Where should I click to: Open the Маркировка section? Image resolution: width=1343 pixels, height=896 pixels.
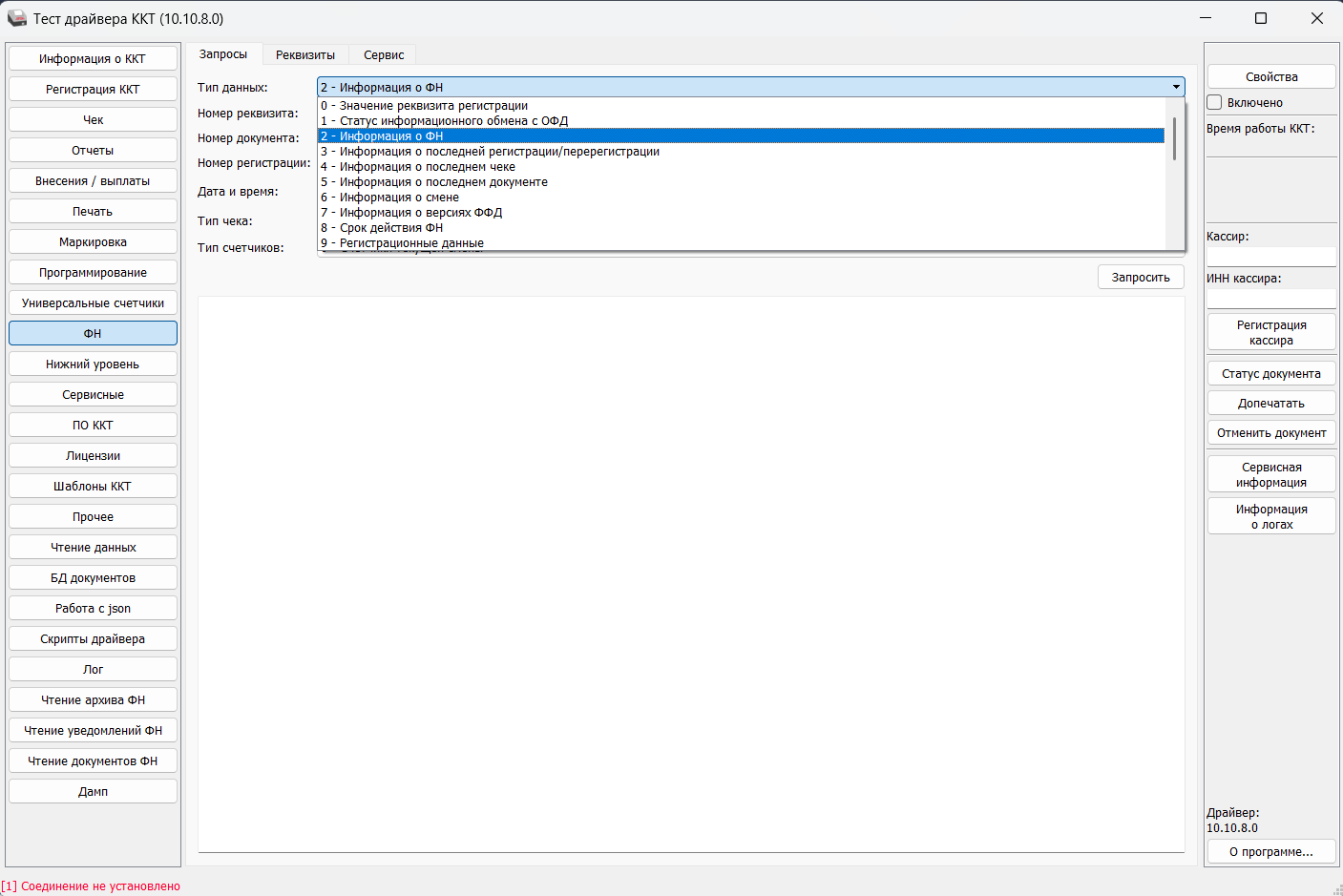coord(93,241)
